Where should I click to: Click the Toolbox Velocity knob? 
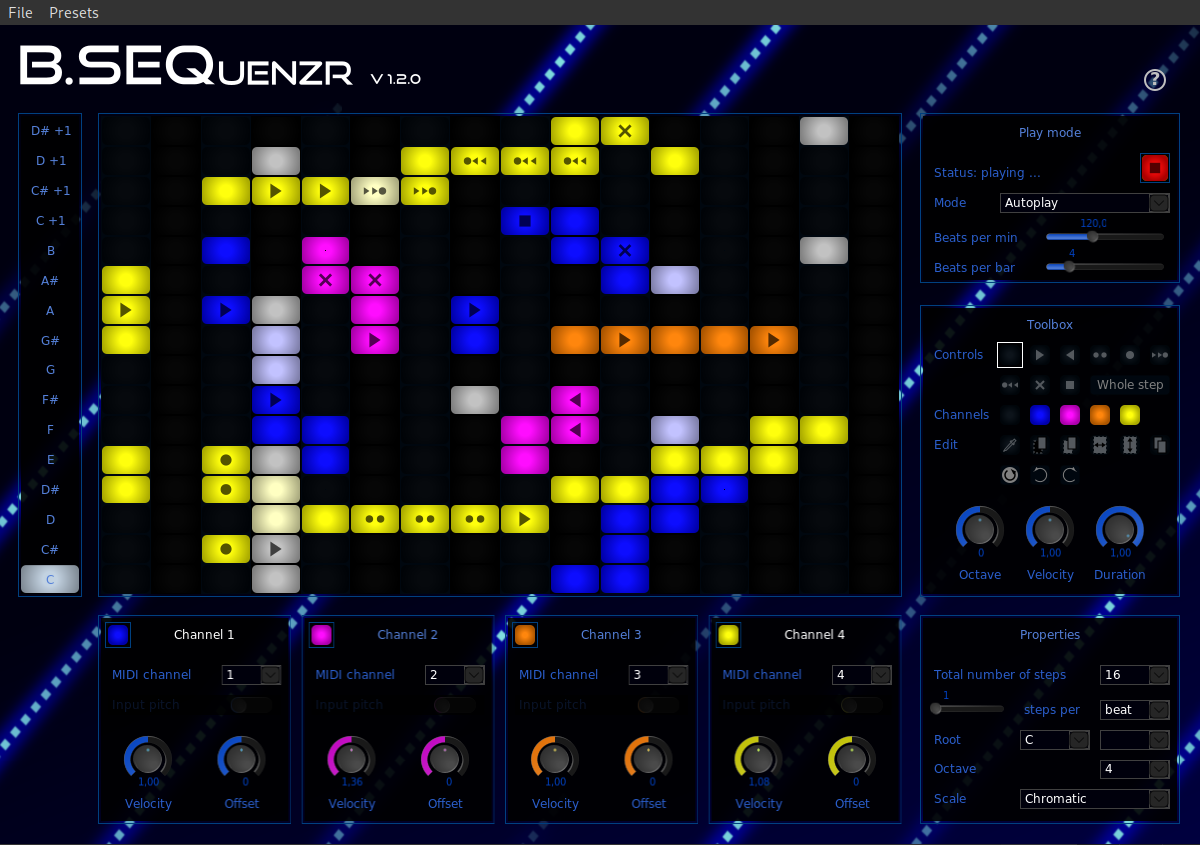pos(1050,527)
